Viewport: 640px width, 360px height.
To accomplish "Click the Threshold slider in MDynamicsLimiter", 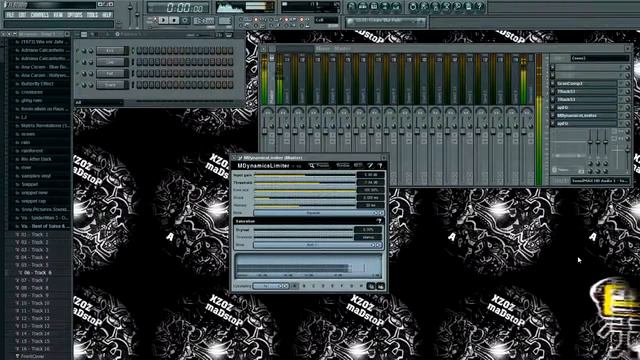I will point(304,183).
